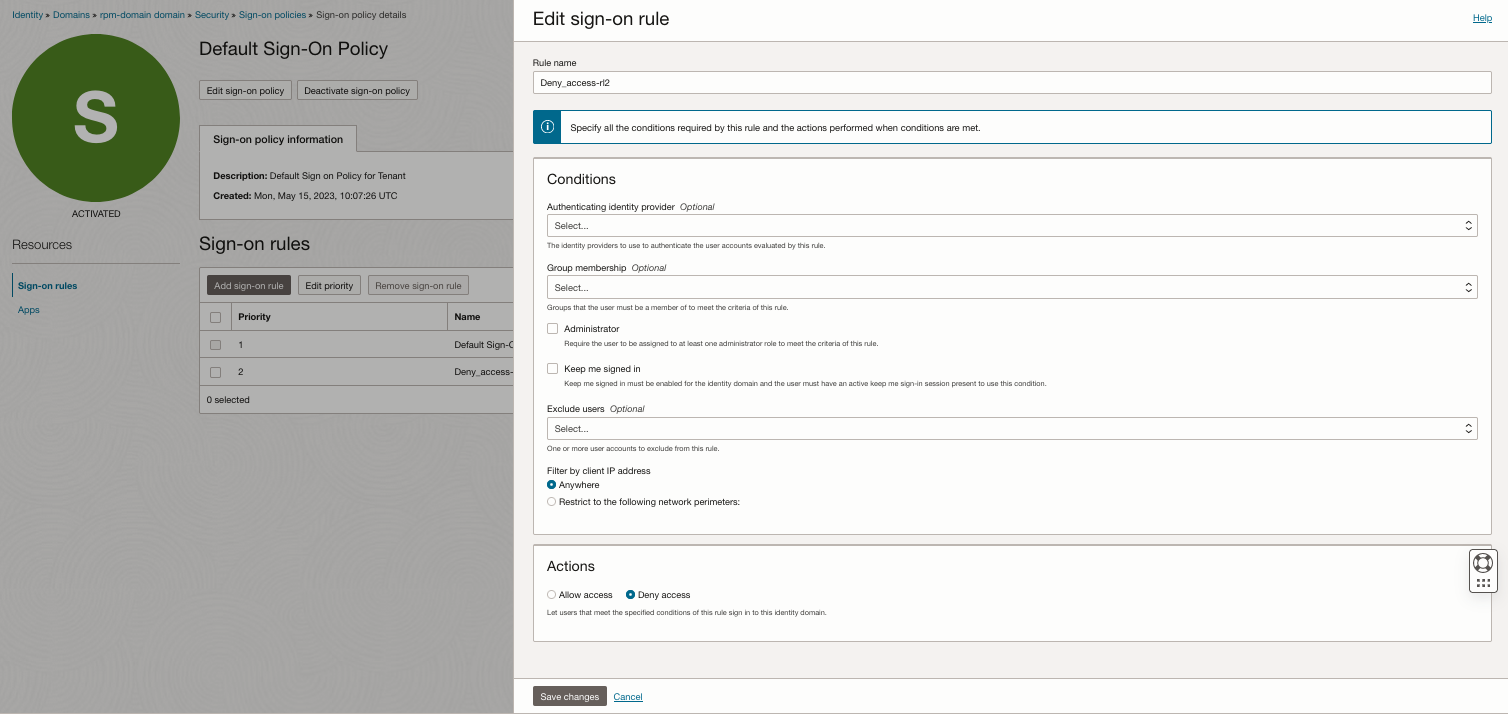The width and height of the screenshot is (1508, 714).
Task: Click the Rule name text field
Action: coord(1011,83)
